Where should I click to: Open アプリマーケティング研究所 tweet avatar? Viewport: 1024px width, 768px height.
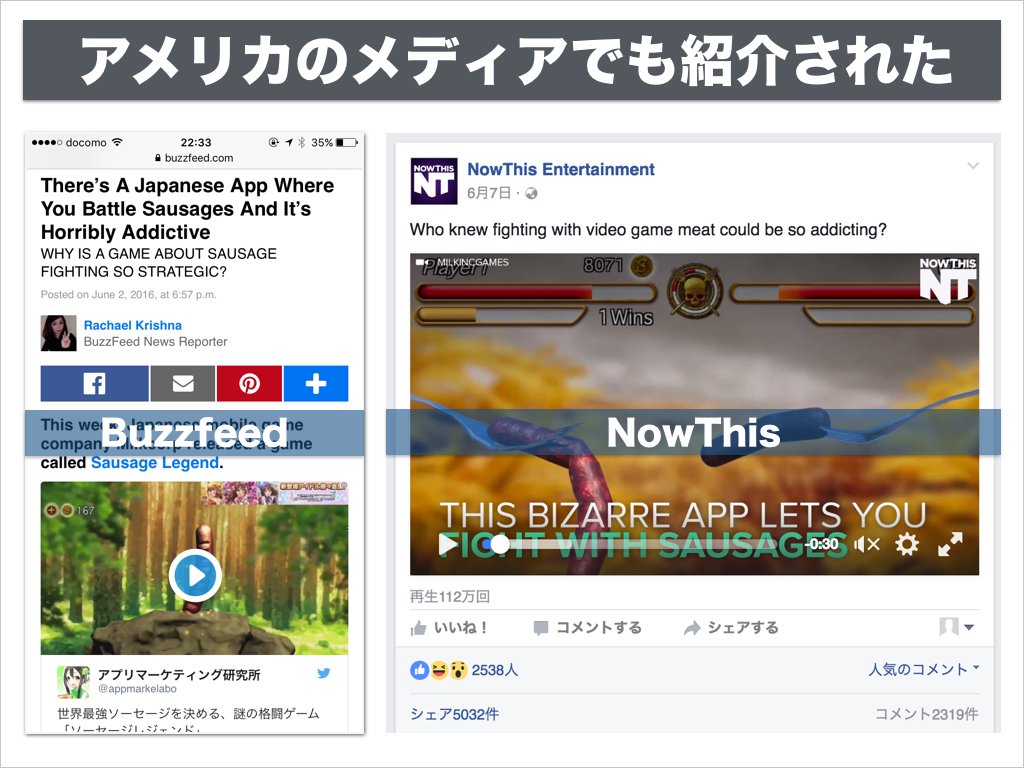click(73, 682)
